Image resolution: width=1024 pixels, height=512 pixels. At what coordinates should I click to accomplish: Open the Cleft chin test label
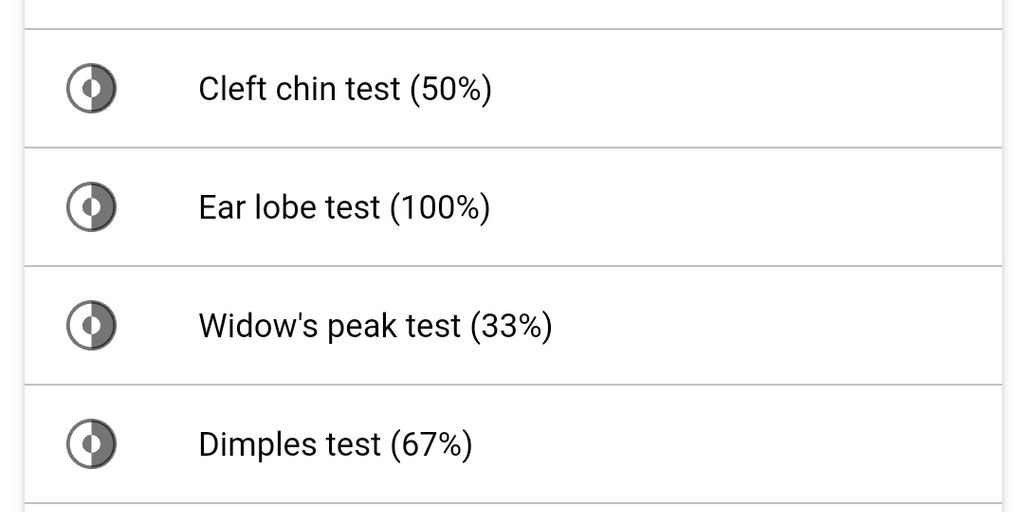[299, 89]
